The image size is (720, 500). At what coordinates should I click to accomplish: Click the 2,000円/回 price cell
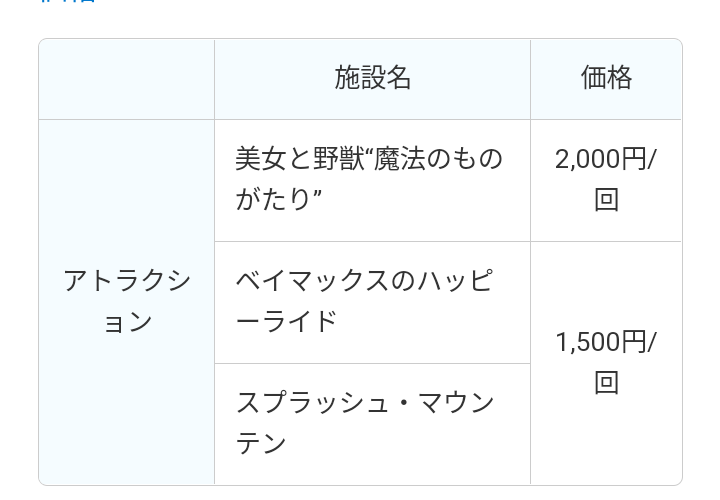click(x=606, y=180)
